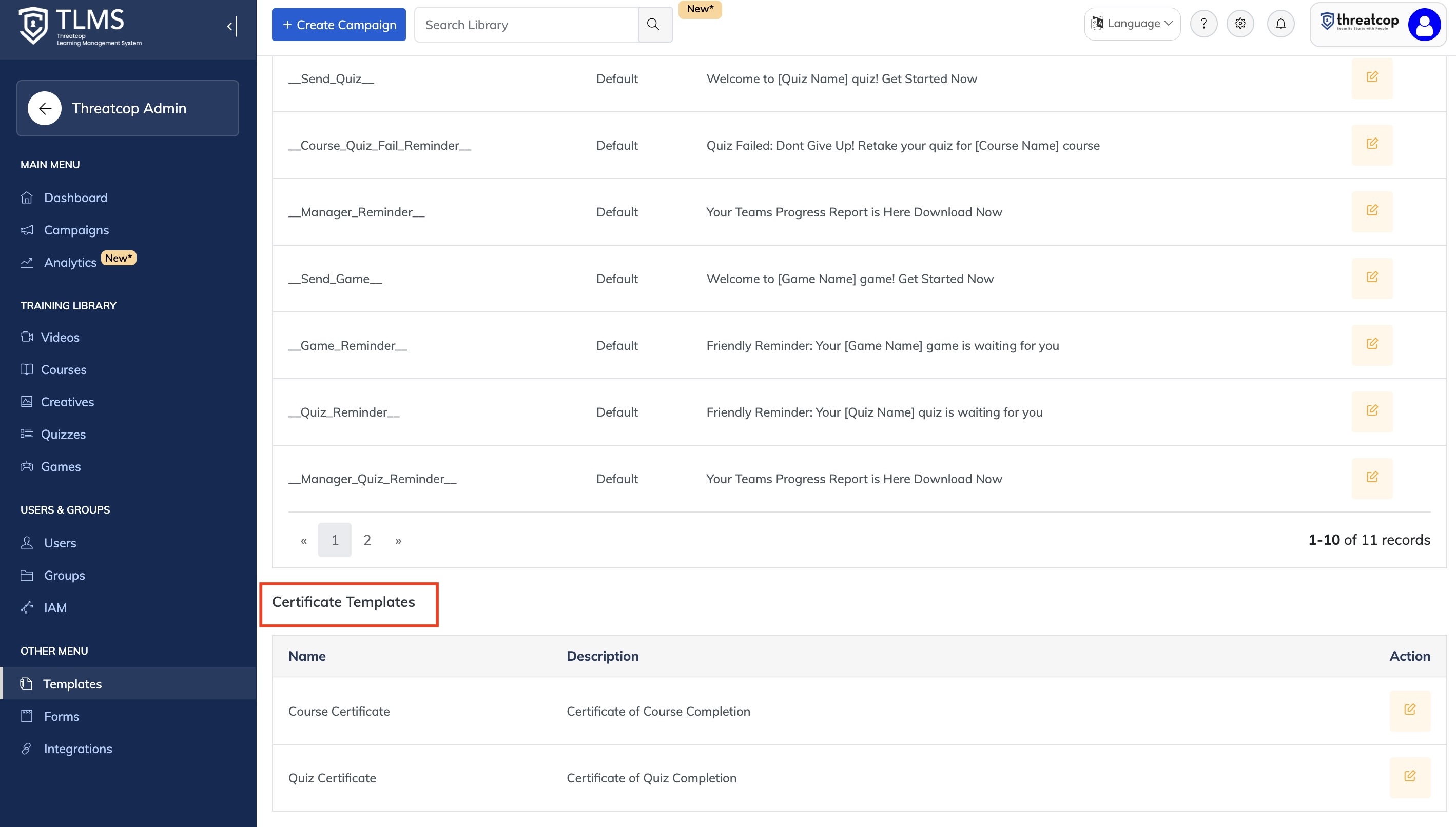Open the Quizzes library section
Screen dimensions: 1456x827
(x=63, y=434)
